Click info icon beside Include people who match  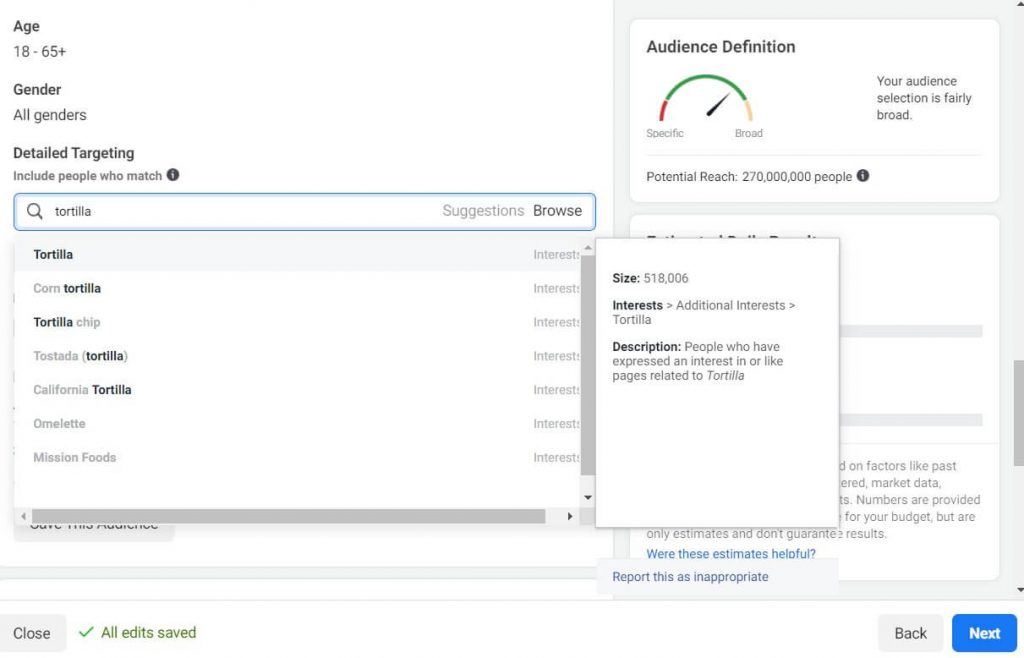pos(173,175)
